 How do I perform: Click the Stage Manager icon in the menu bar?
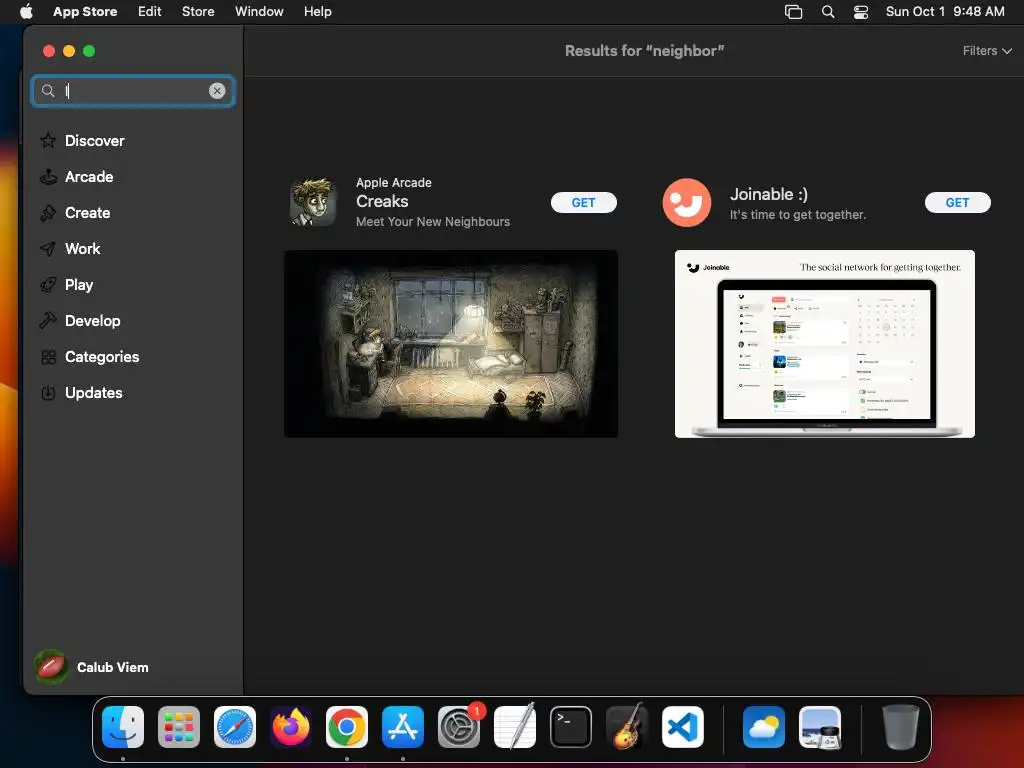pos(793,12)
